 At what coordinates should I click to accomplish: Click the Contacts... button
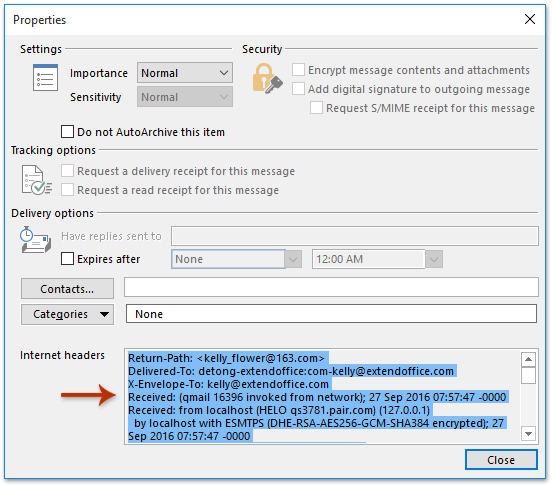[x=67, y=289]
